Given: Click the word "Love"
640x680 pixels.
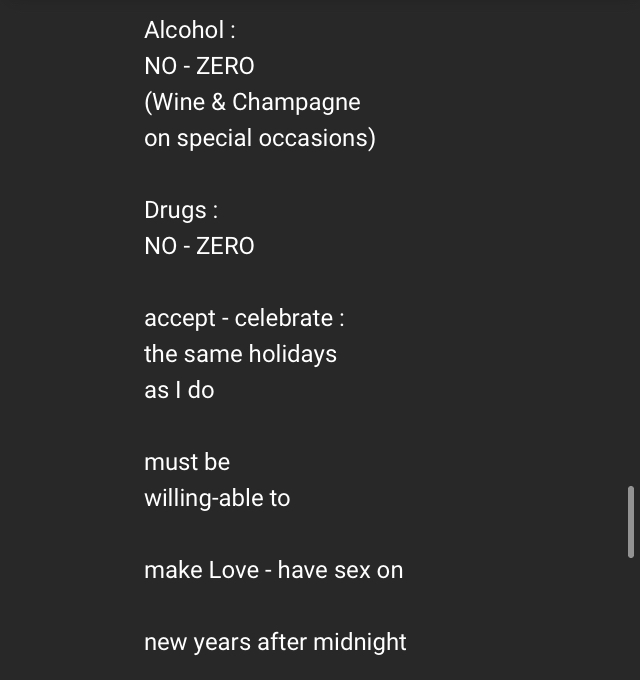Looking at the screenshot, I should (233, 570).
